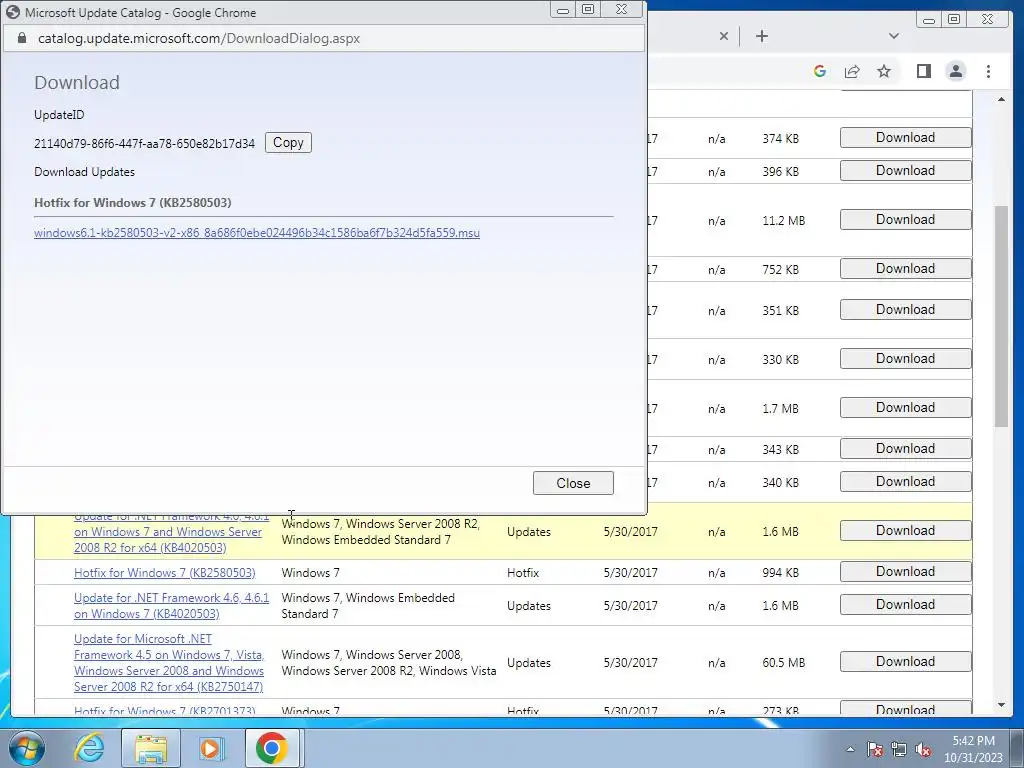Download the 374 KB update
Viewport: 1024px width, 768px height.
[x=905, y=138]
